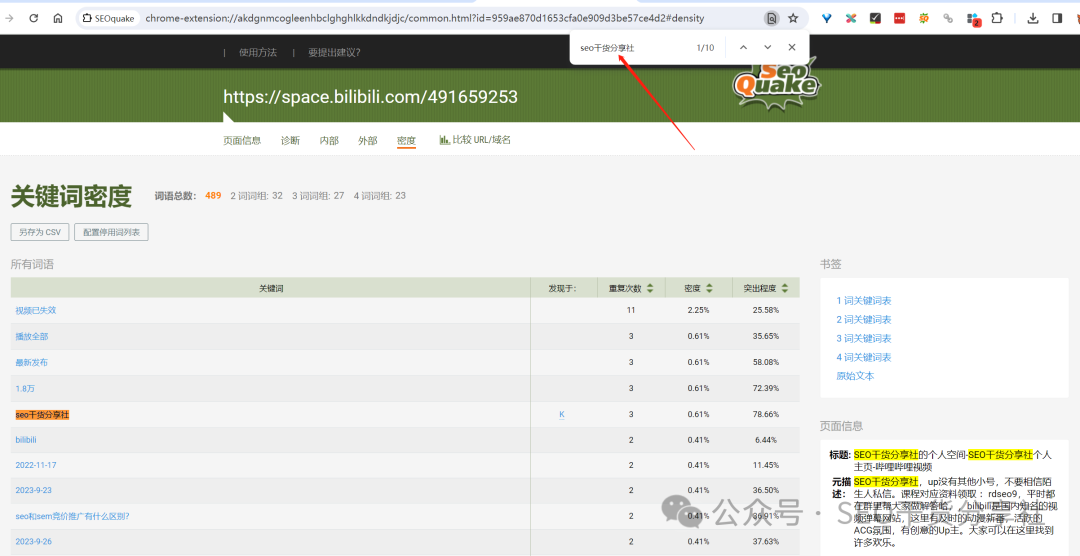
Task: Open the checkmark extension icon
Action: tap(875, 19)
